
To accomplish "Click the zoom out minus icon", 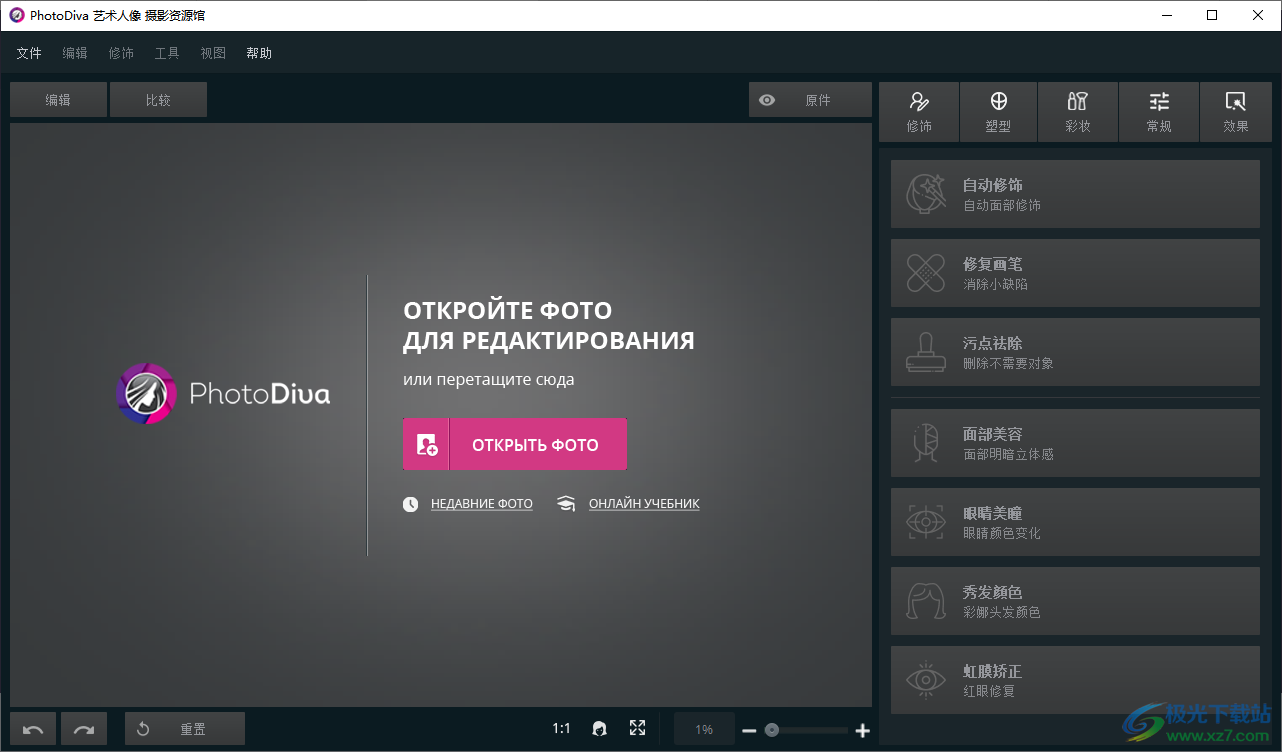I will (x=749, y=731).
